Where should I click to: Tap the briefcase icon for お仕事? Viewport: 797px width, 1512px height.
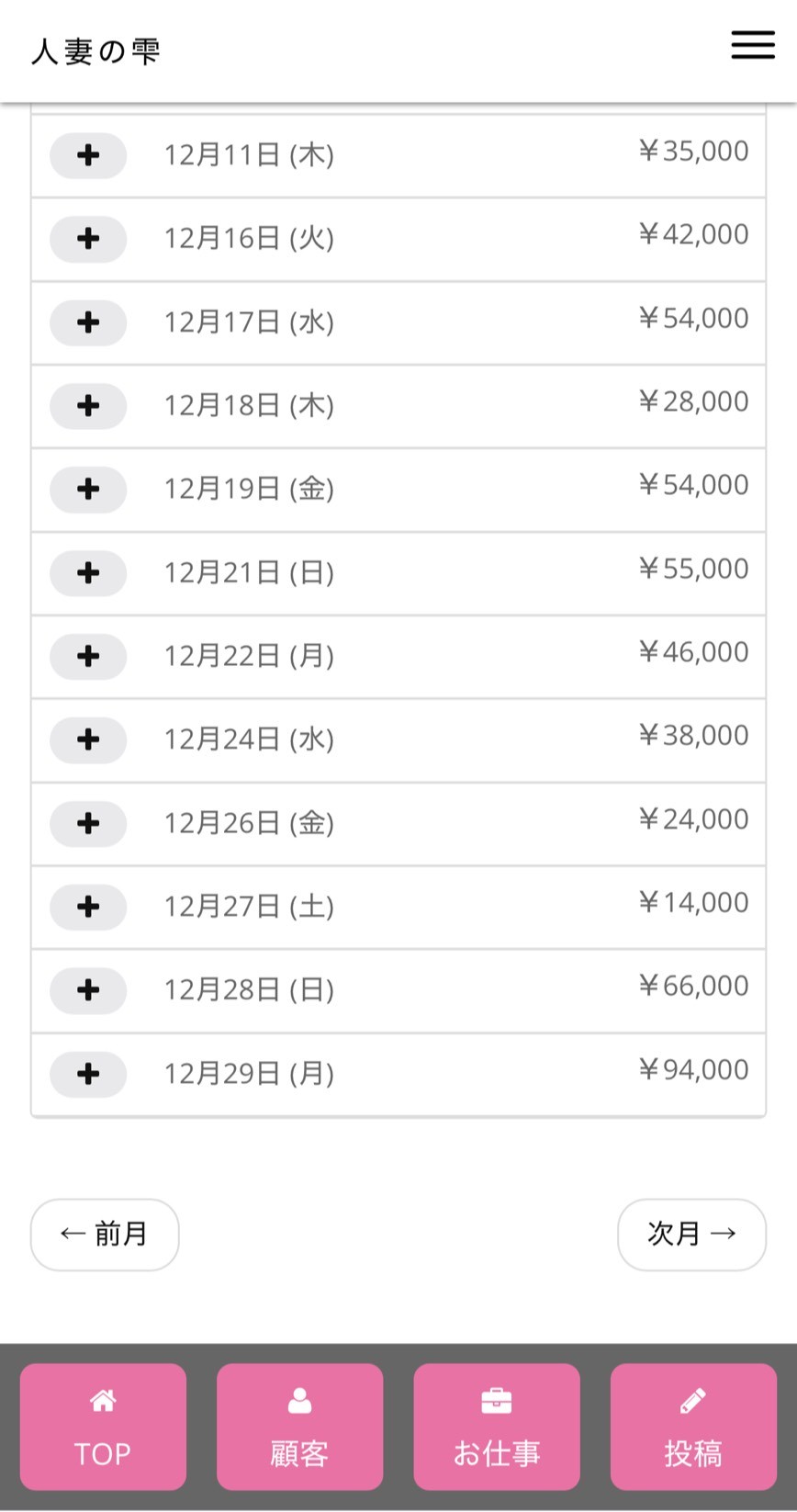[x=497, y=1401]
